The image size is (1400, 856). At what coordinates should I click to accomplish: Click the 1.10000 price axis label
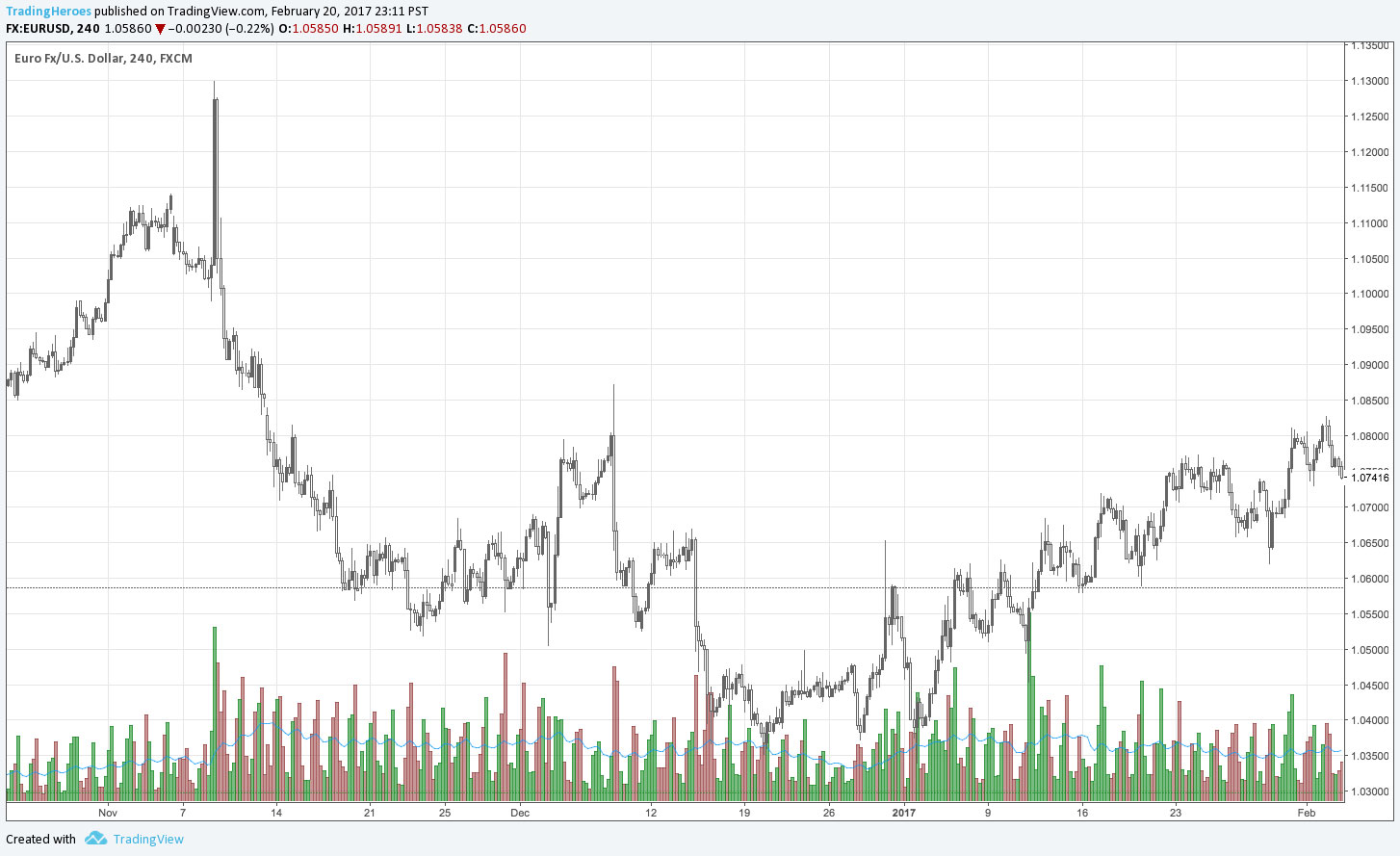pos(1370,295)
